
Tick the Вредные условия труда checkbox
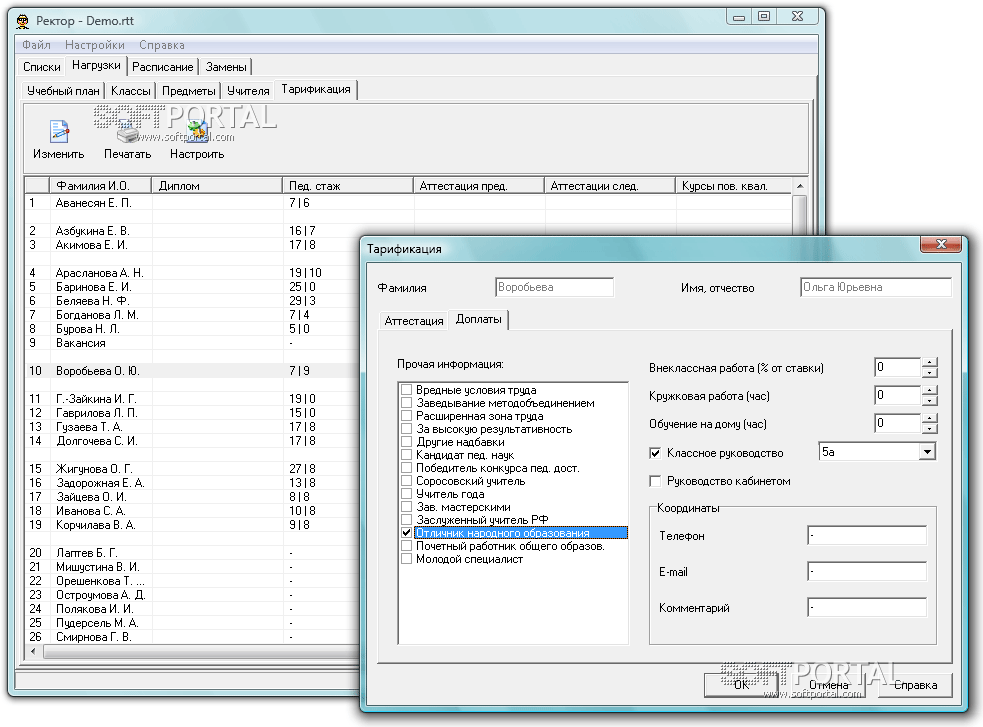(406, 390)
